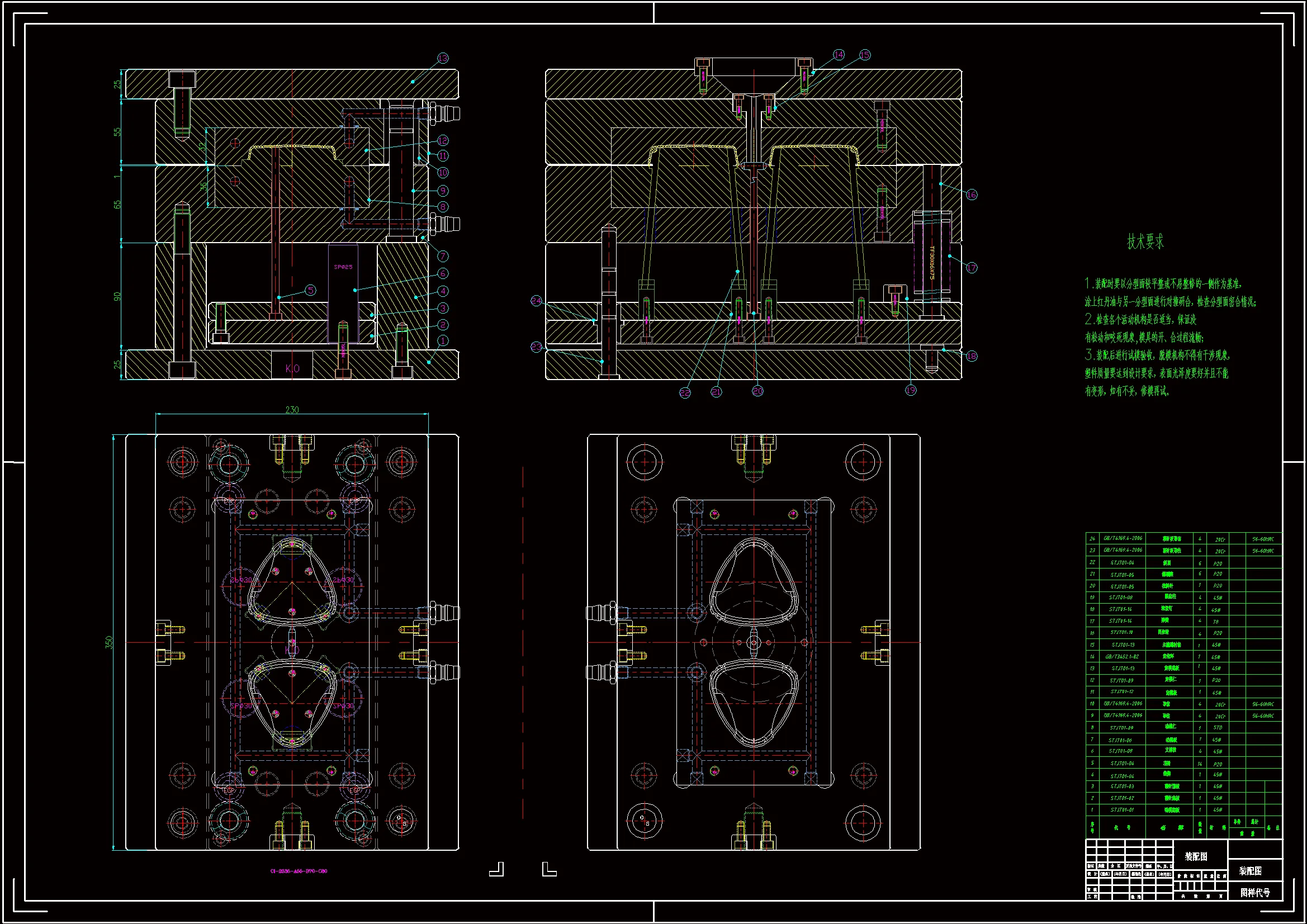
Task: Select balloon callout number 1
Action: (443, 340)
